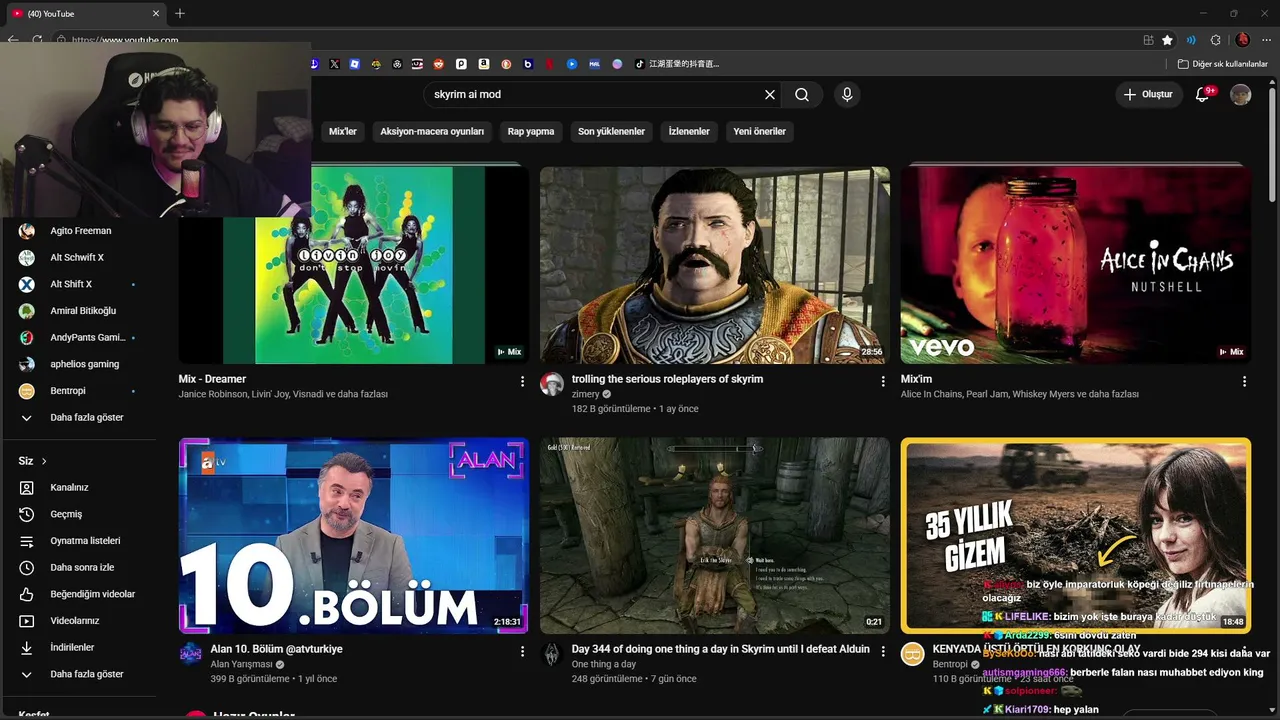This screenshot has height=720, width=1280.
Task: Select the Aksiyon-macera oyunları chip
Action: (x=432, y=131)
